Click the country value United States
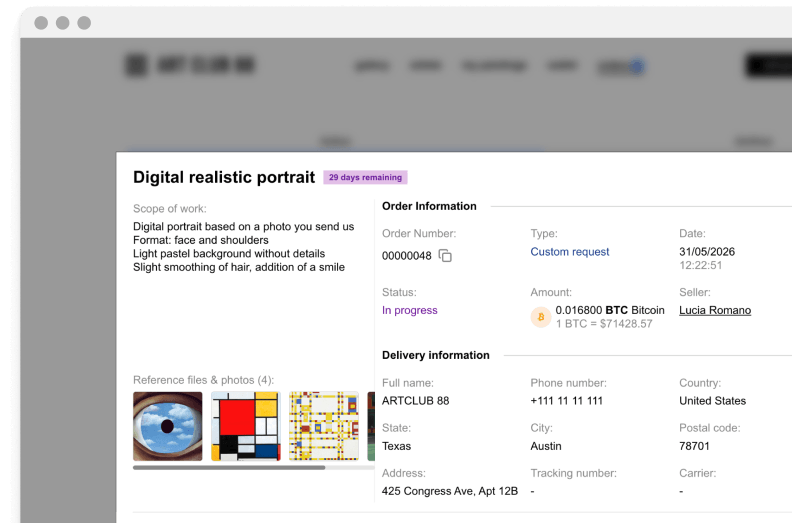 click(x=712, y=401)
